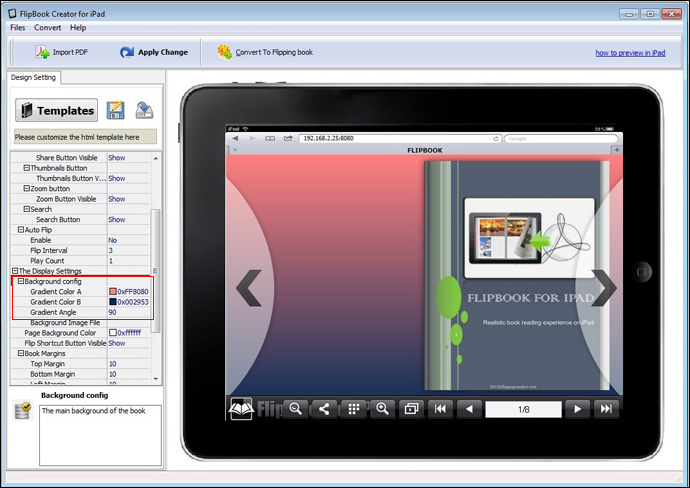Select Flip Shortcut Button Visible row

pyautogui.click(x=81, y=343)
